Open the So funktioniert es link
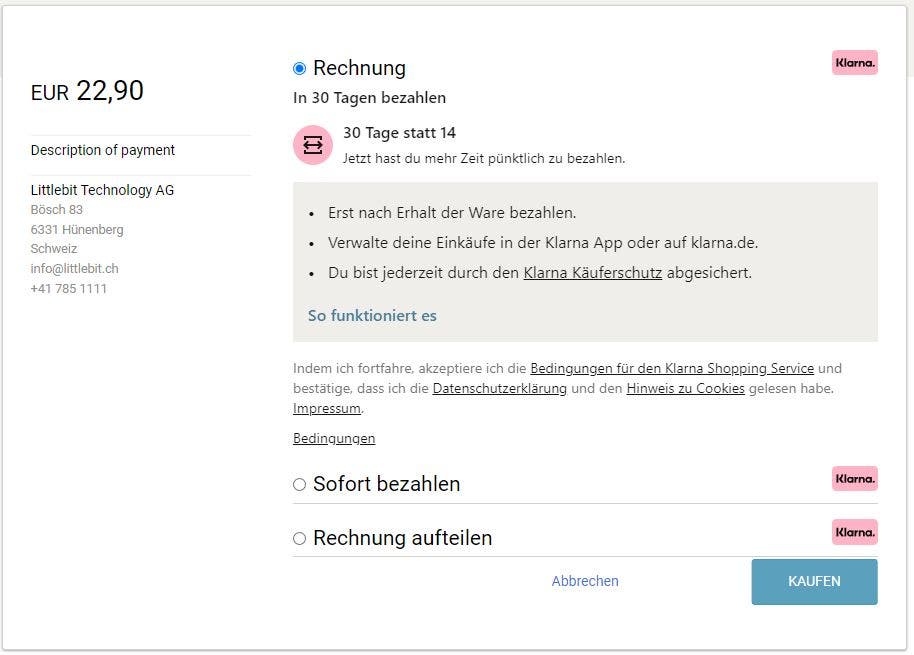914x655 pixels. [x=372, y=315]
